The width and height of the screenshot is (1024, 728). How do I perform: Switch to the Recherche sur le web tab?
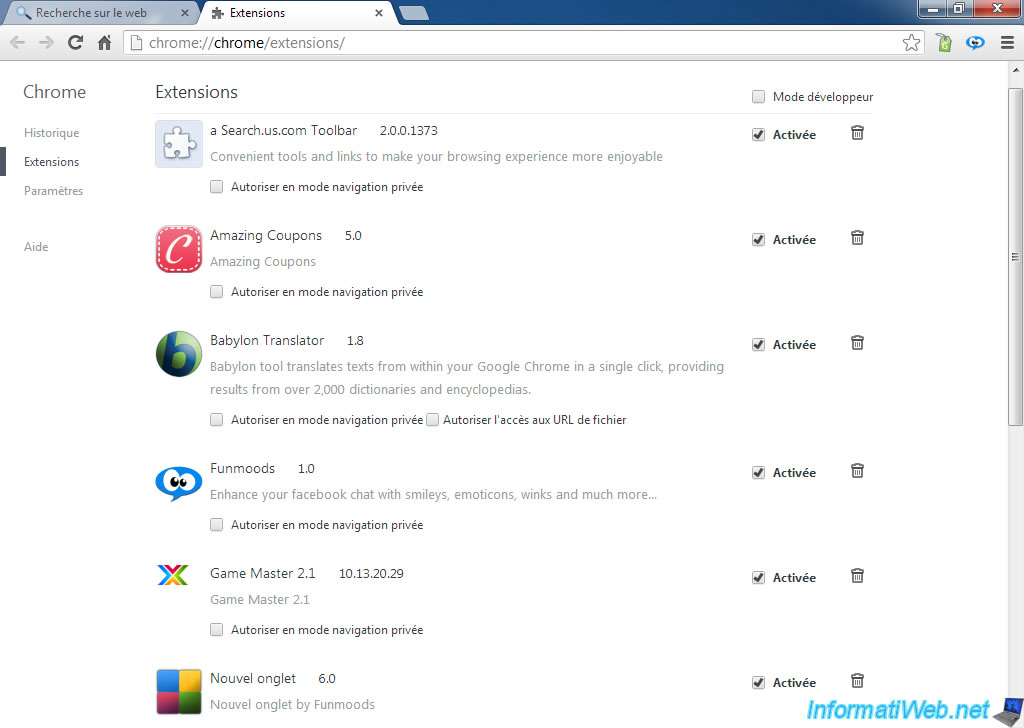[99, 13]
